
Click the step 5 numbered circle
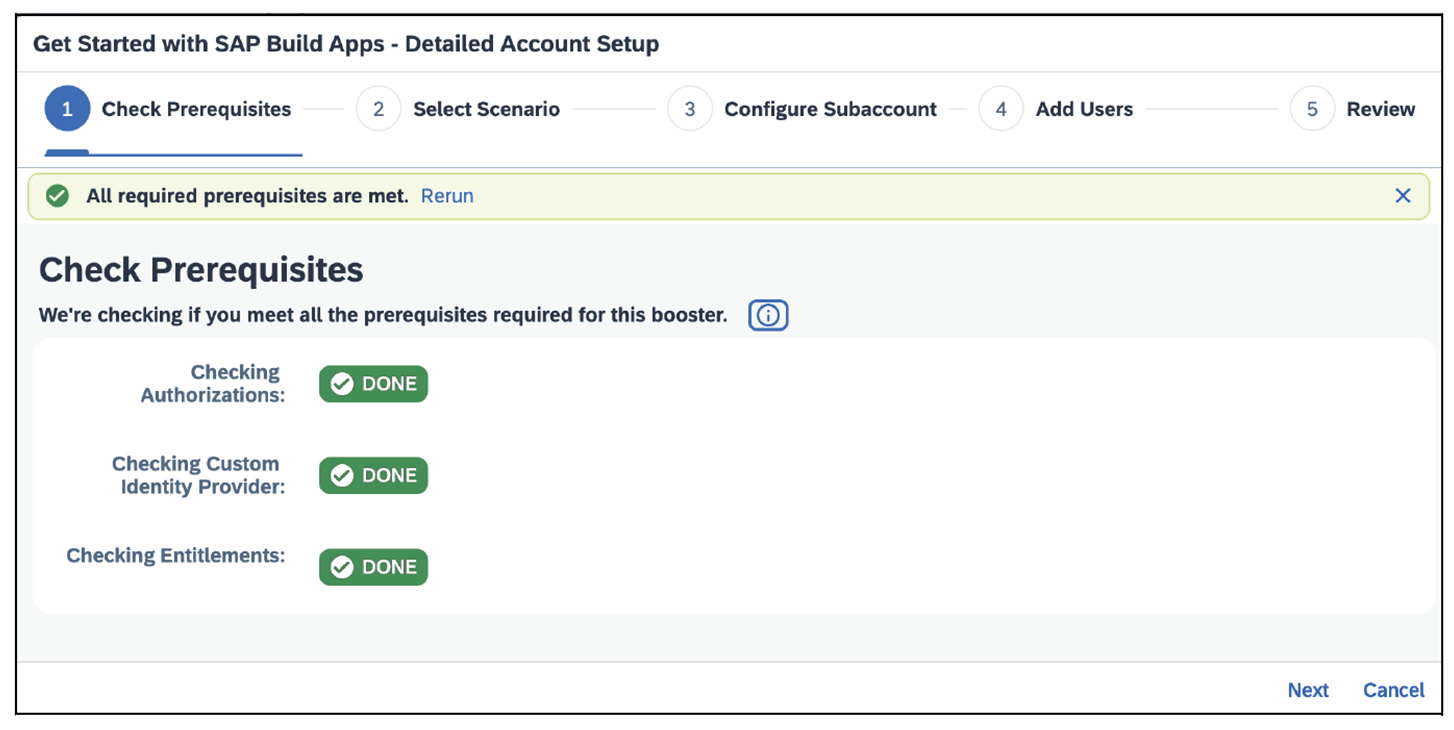tap(1312, 108)
